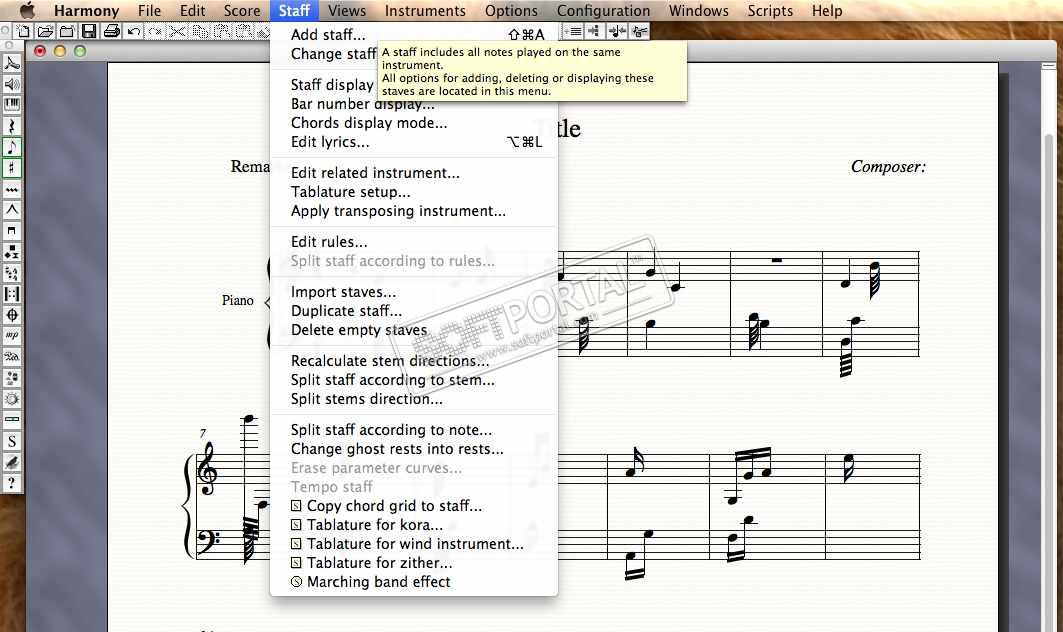This screenshot has height=632, width=1063.
Task: Choose Add staff... from Staff menu
Action: pos(414,35)
